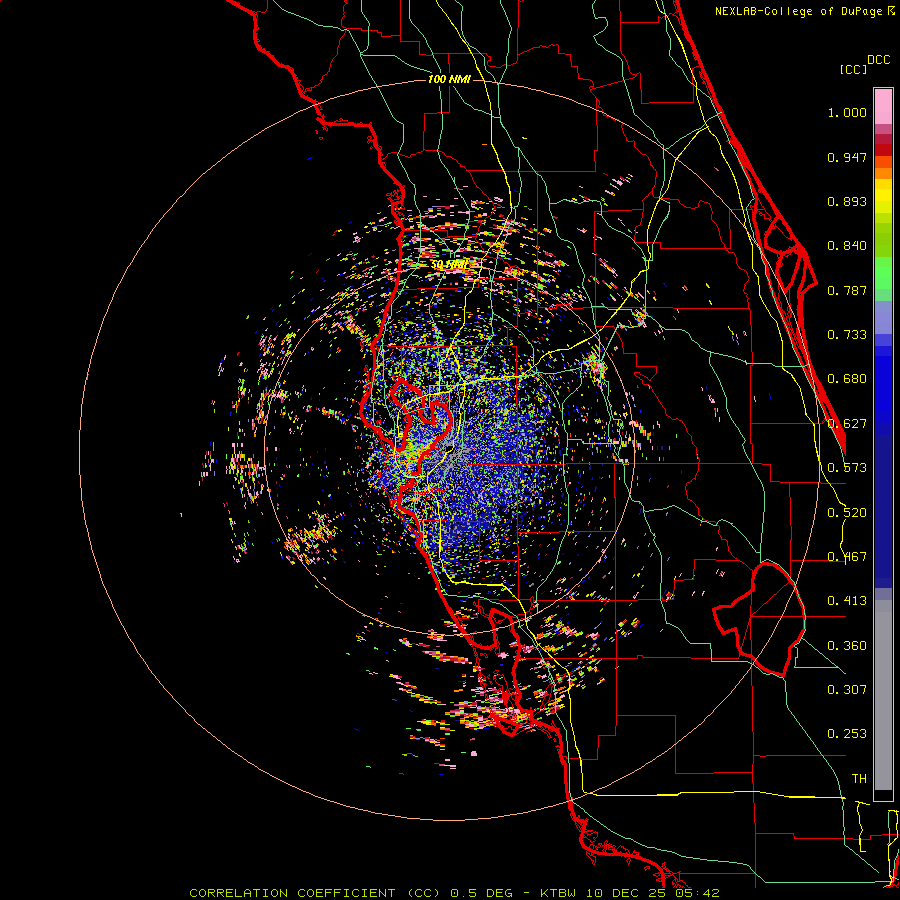Image resolution: width=900 pixels, height=900 pixels.
Task: Click the 0.787 color scale label
Action: tap(847, 290)
